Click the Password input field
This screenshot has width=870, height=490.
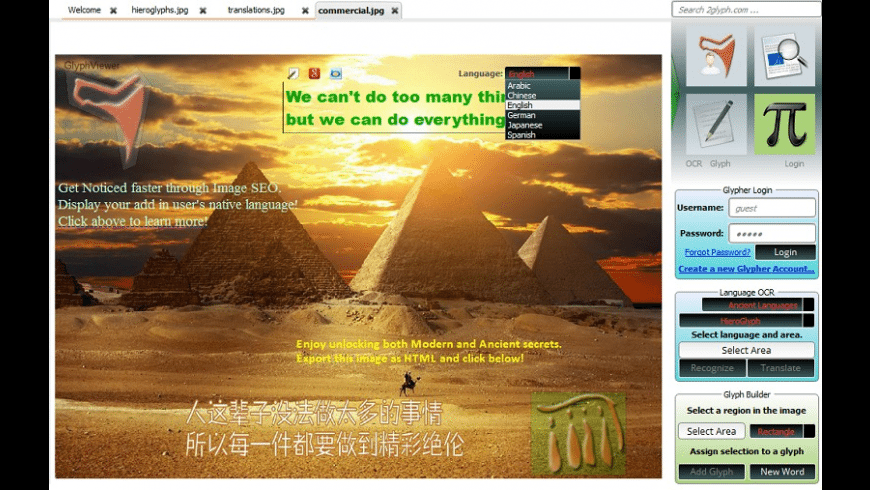coord(772,234)
